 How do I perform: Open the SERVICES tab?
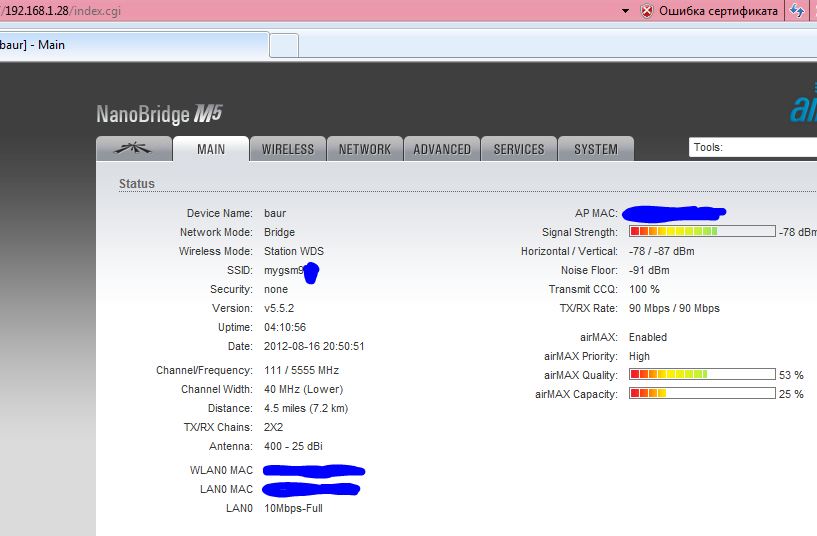pos(519,149)
